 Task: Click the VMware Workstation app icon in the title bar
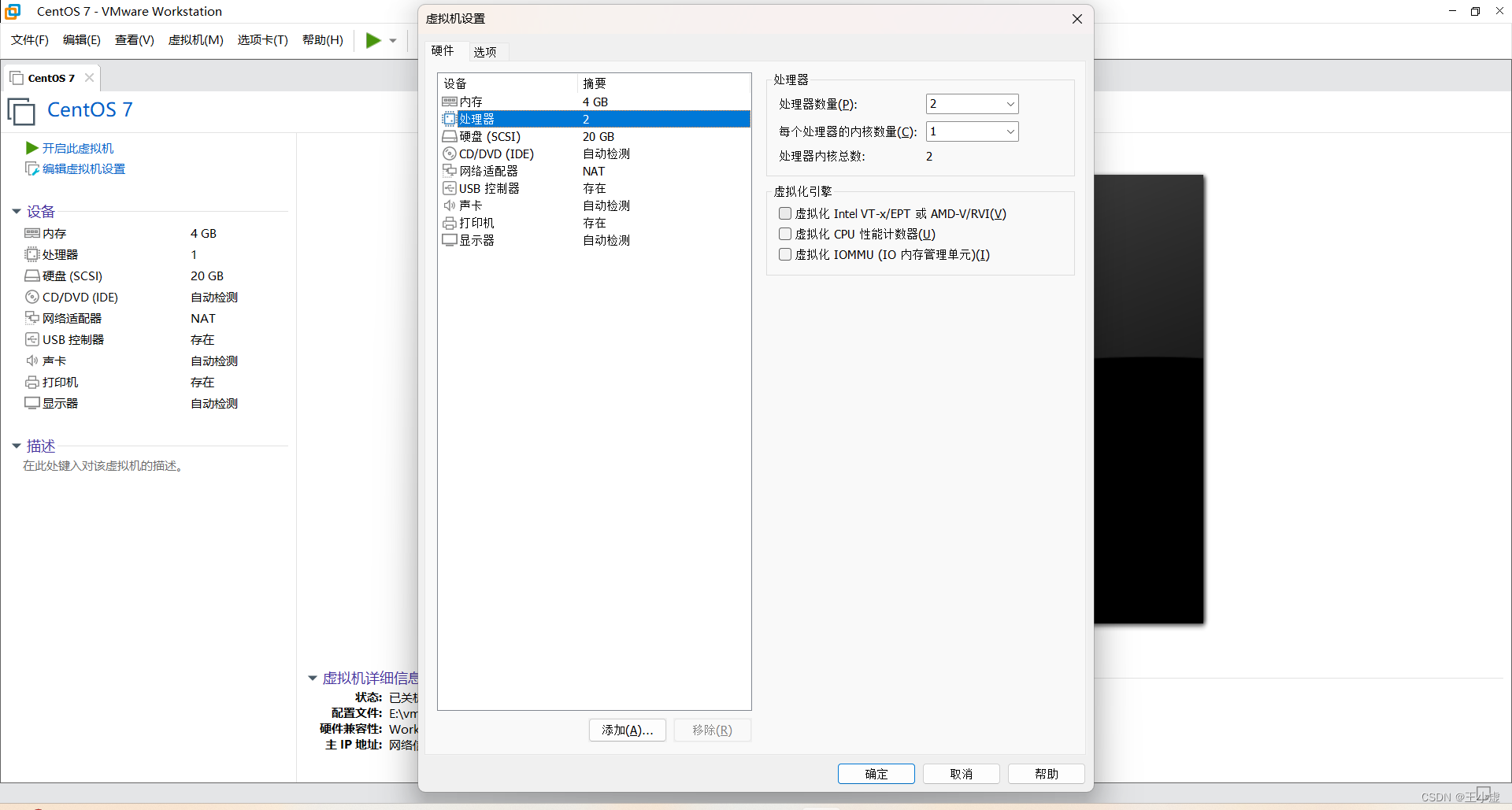pos(13,11)
